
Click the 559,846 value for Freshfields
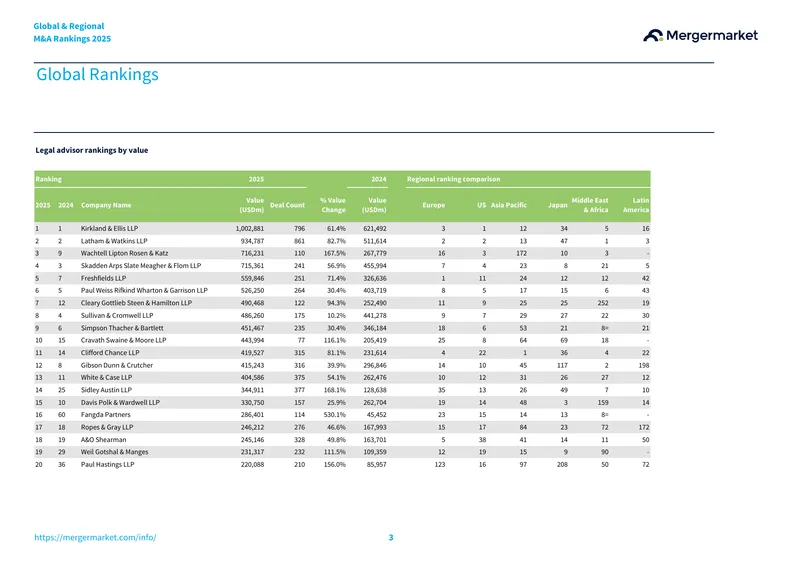tap(252, 278)
